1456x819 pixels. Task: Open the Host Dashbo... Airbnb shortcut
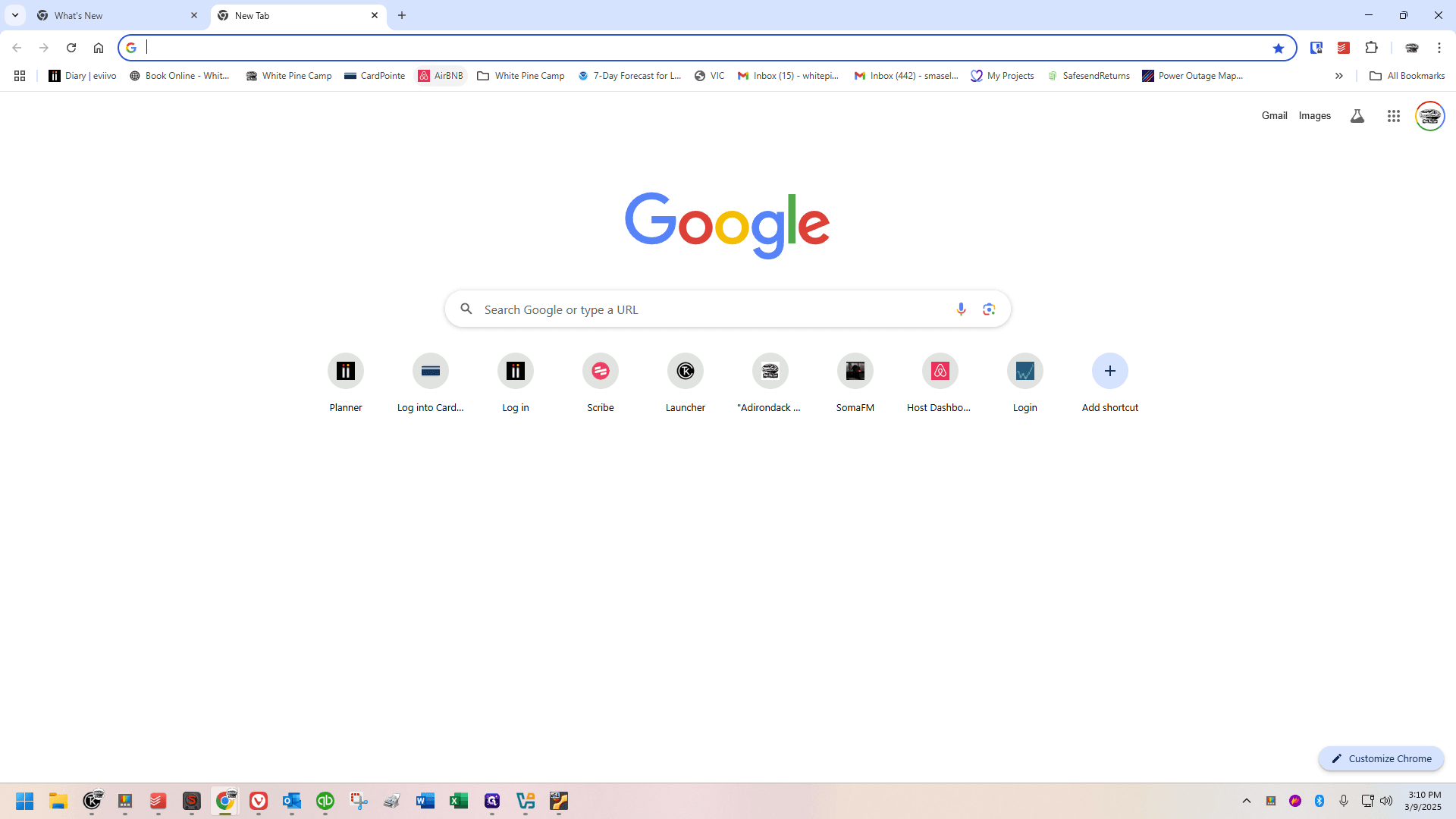(x=940, y=384)
